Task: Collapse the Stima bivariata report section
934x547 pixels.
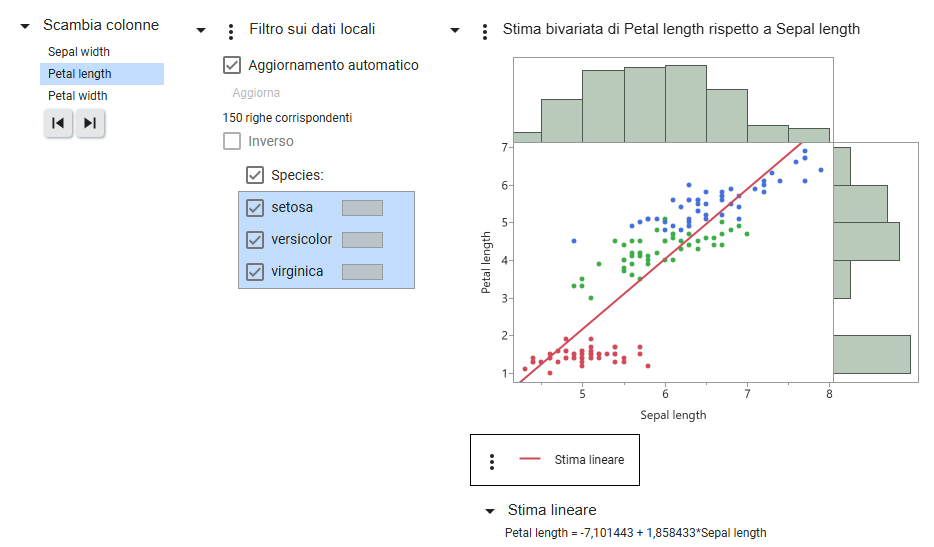Action: click(455, 30)
